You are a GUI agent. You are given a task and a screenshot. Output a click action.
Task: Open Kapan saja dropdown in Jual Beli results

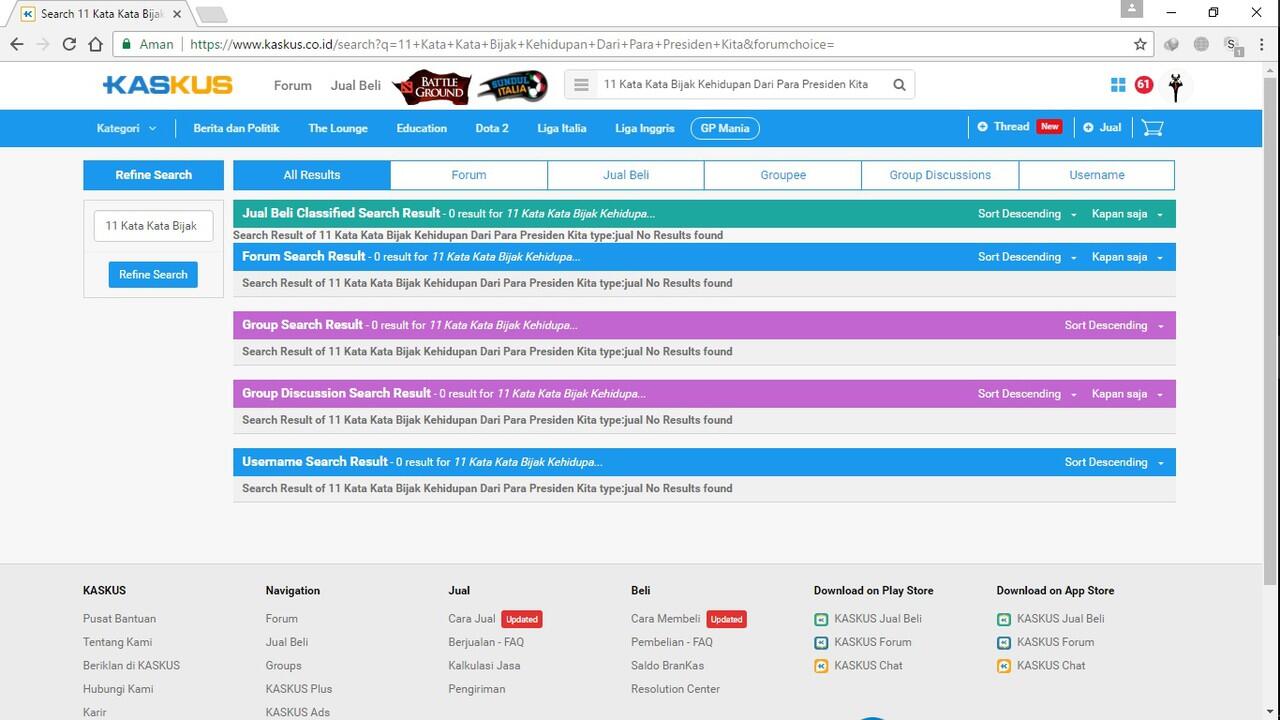coord(1126,214)
